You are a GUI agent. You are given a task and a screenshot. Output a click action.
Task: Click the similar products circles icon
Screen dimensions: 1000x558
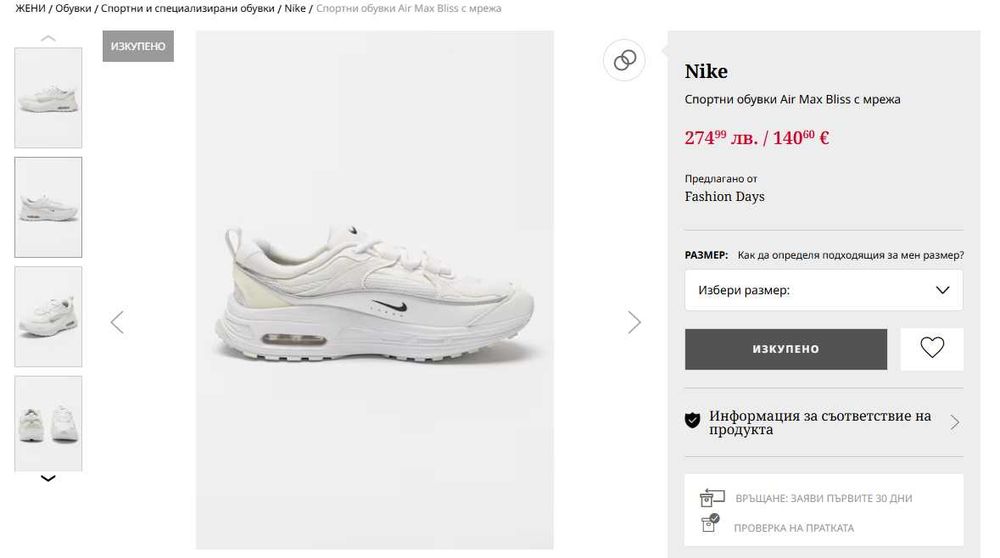click(x=625, y=60)
